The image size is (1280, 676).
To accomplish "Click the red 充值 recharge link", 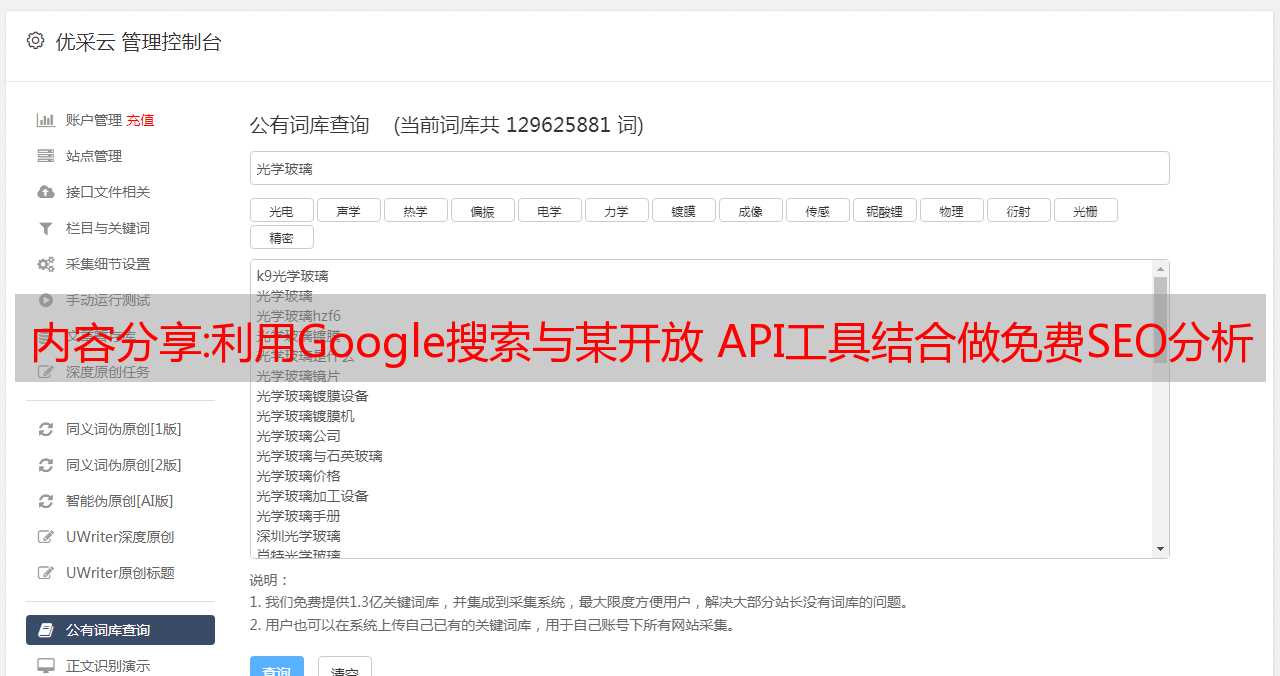I will (140, 120).
